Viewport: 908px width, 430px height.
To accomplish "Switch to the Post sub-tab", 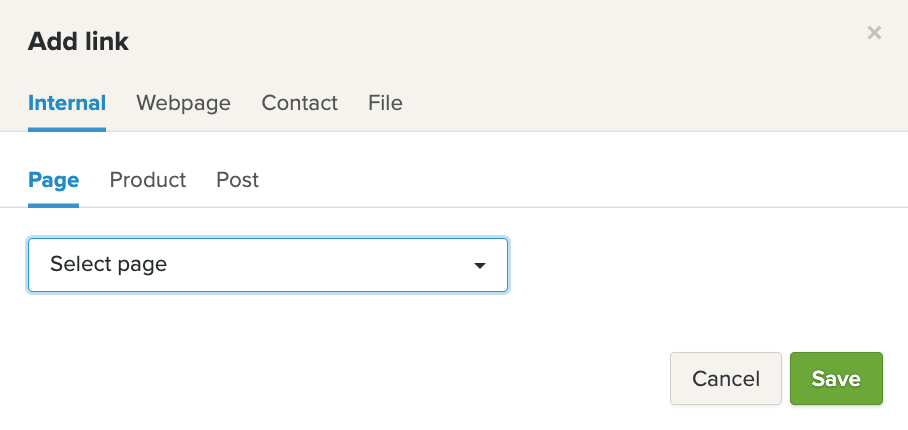I will coord(237,180).
